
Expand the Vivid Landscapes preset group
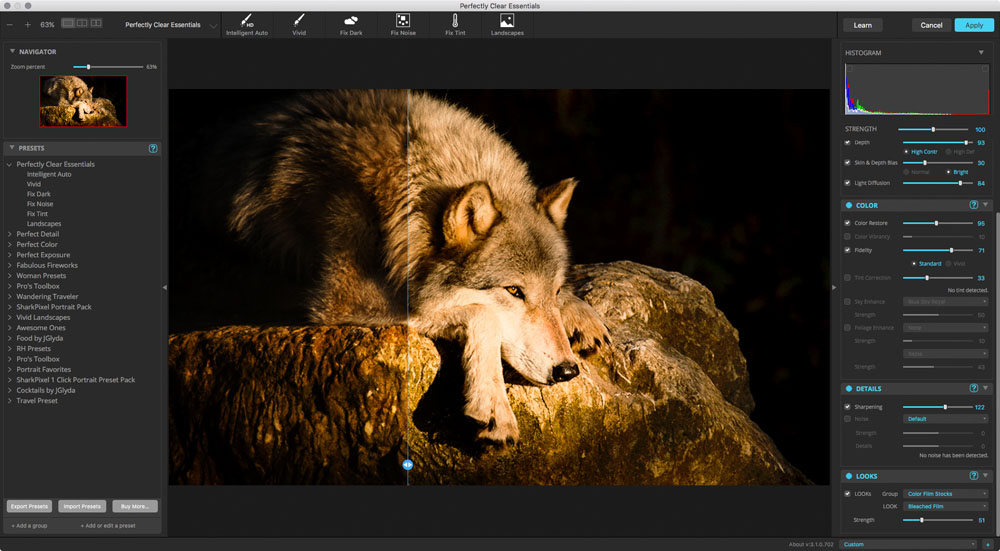pos(10,318)
